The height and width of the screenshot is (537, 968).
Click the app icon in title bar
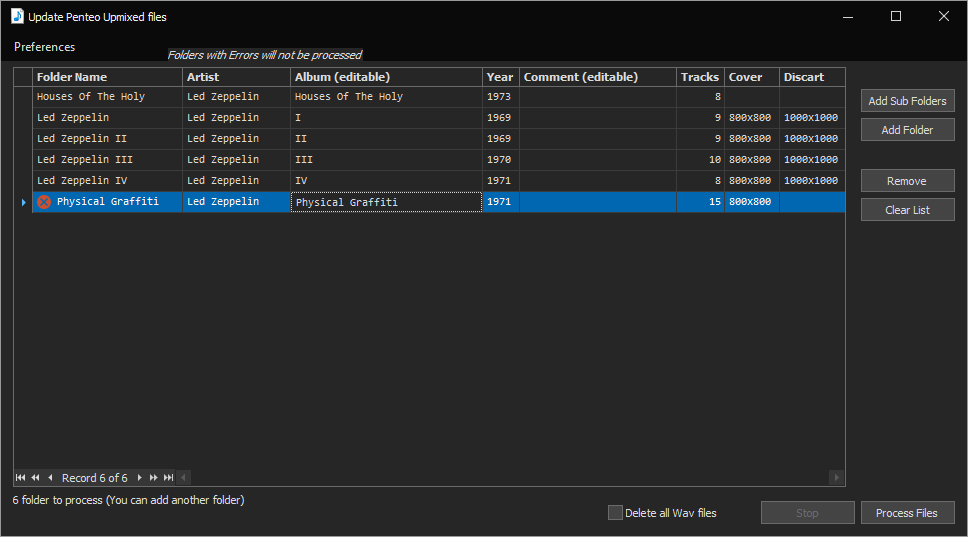[x=16, y=16]
